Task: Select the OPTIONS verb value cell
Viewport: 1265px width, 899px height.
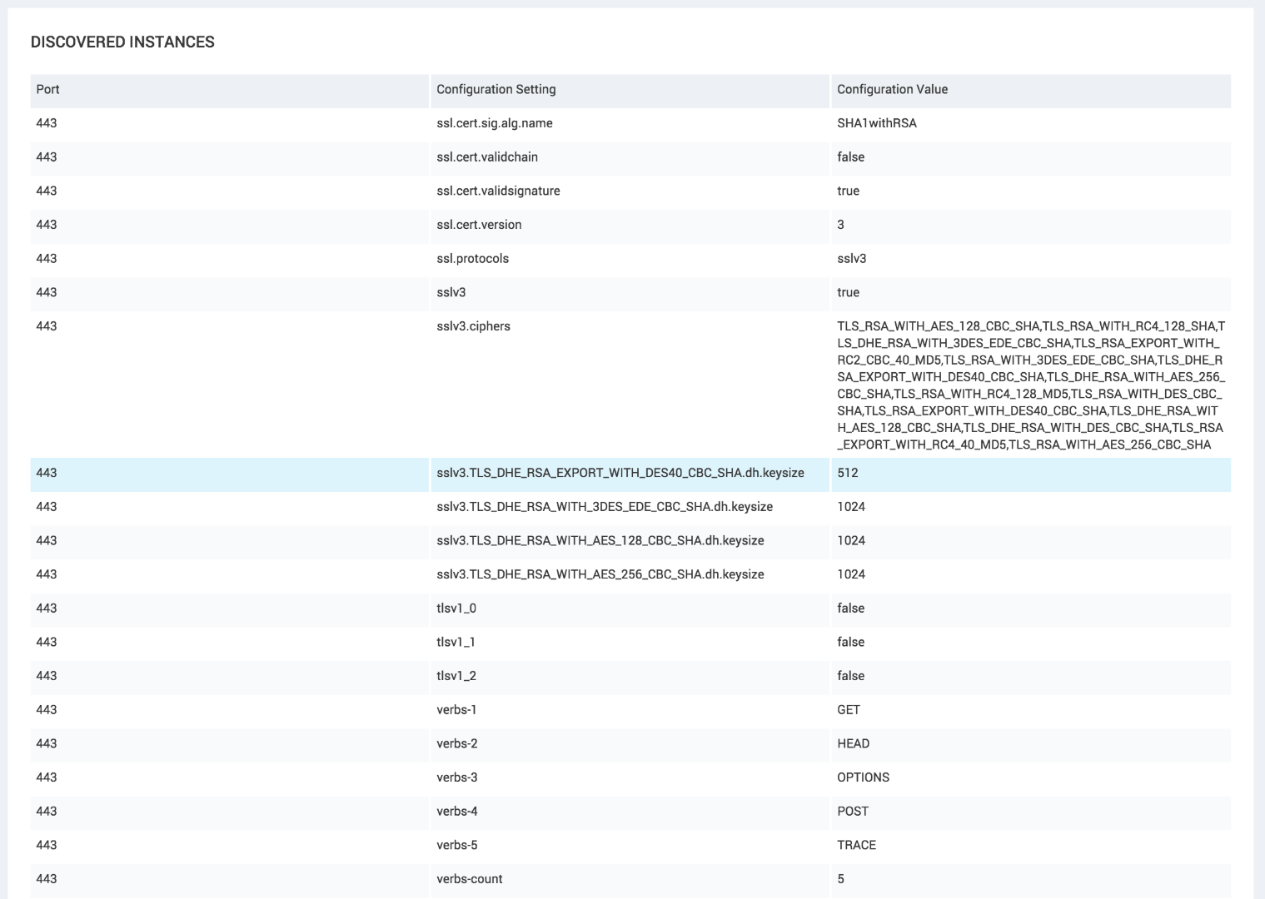Action: (x=863, y=777)
